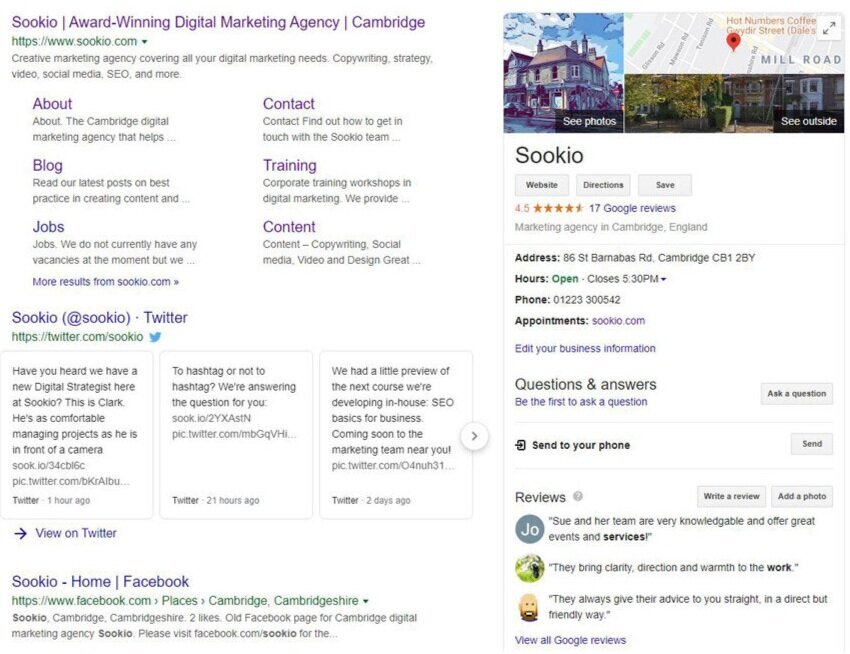Click the Ask a question button

point(796,394)
